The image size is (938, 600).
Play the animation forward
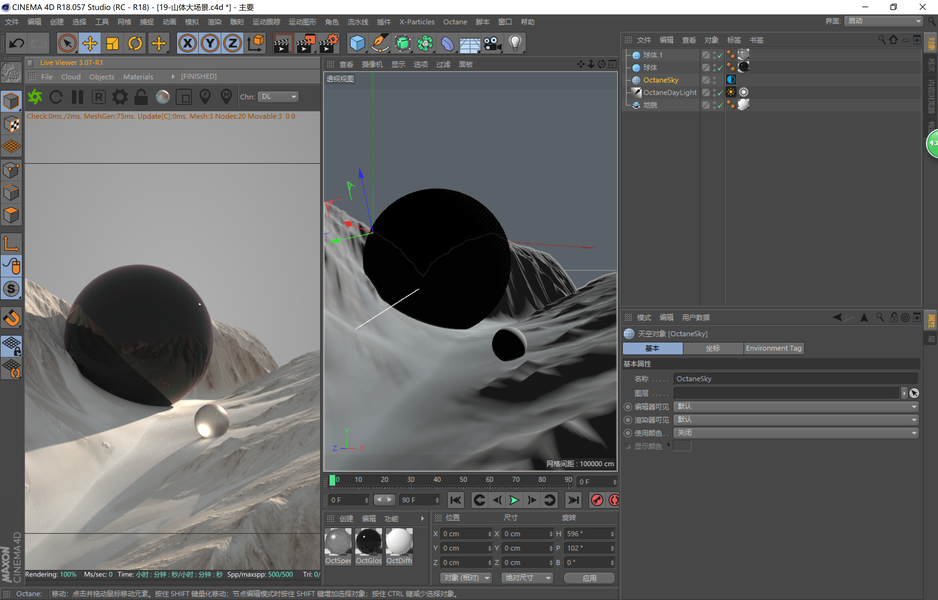pos(514,500)
